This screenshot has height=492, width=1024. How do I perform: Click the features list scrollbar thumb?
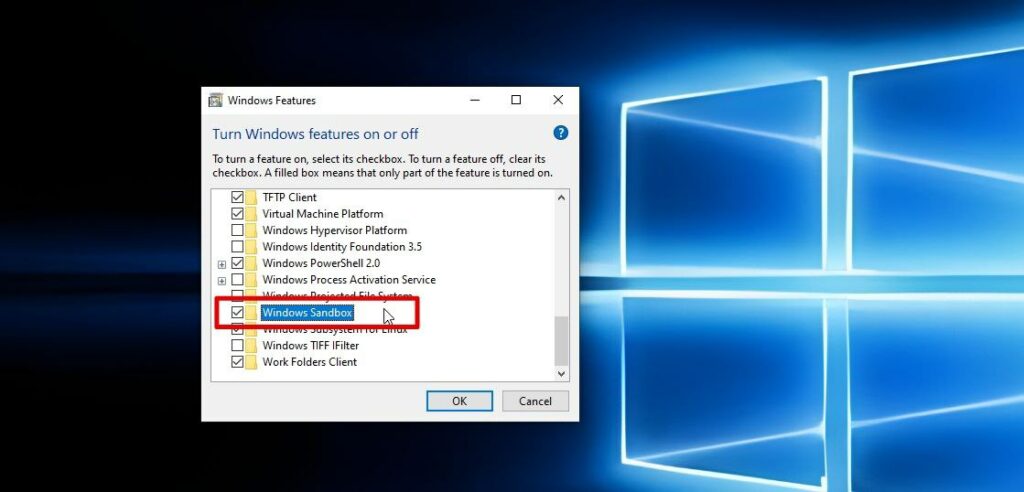click(x=561, y=341)
